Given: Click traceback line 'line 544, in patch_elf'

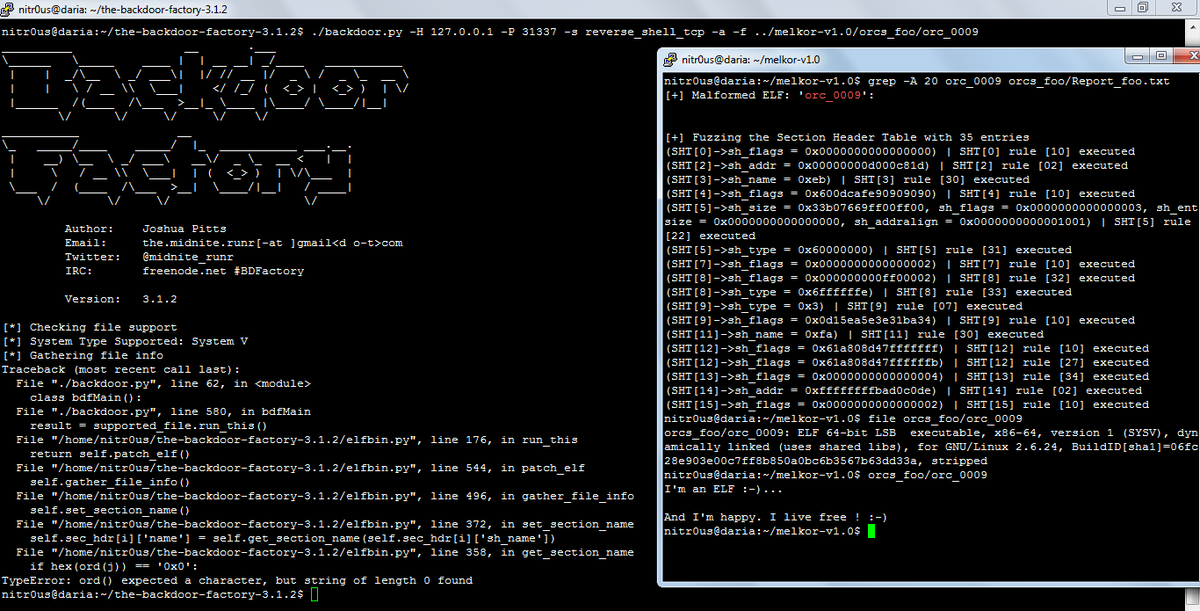Looking at the screenshot, I should point(300,467).
